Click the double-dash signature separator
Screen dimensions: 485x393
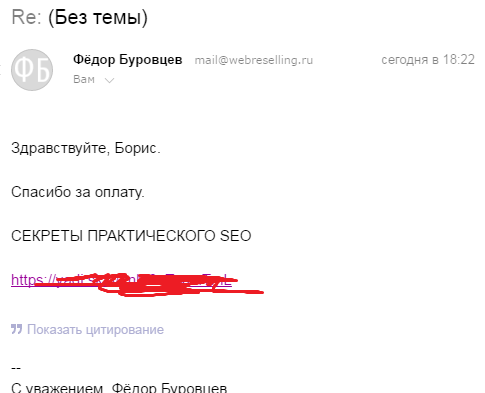[x=16, y=368]
